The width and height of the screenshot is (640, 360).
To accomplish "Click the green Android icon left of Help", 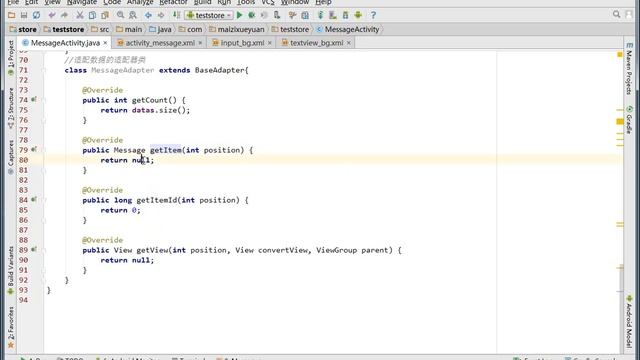I will [358, 16].
